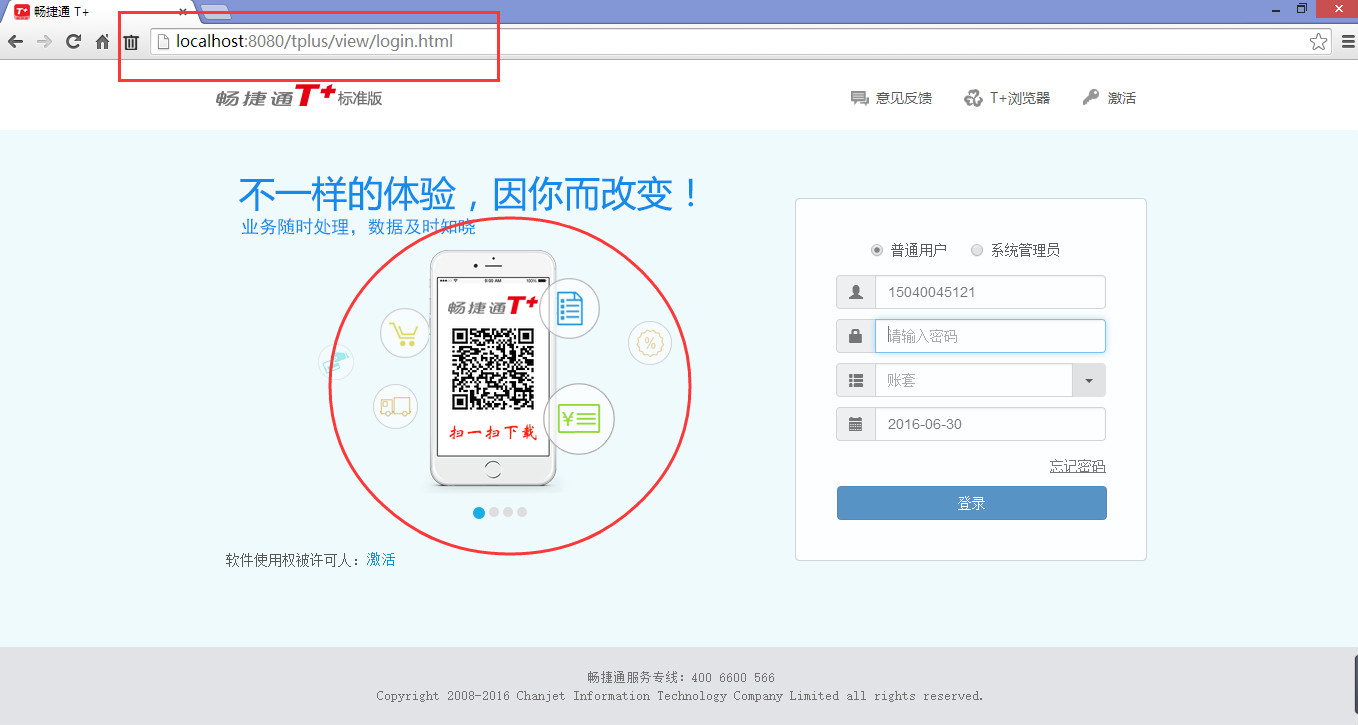Open the T+浏览器 link in header

pyautogui.click(x=1007, y=98)
